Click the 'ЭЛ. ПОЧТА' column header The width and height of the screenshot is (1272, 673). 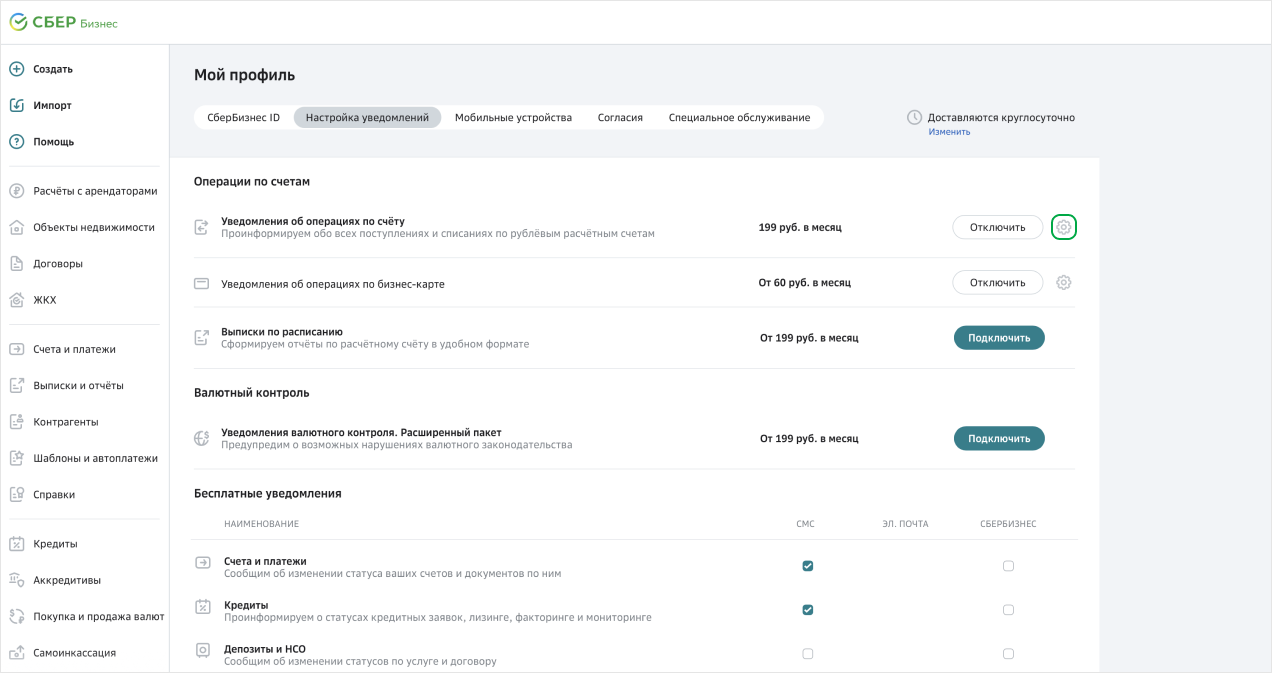(x=905, y=524)
